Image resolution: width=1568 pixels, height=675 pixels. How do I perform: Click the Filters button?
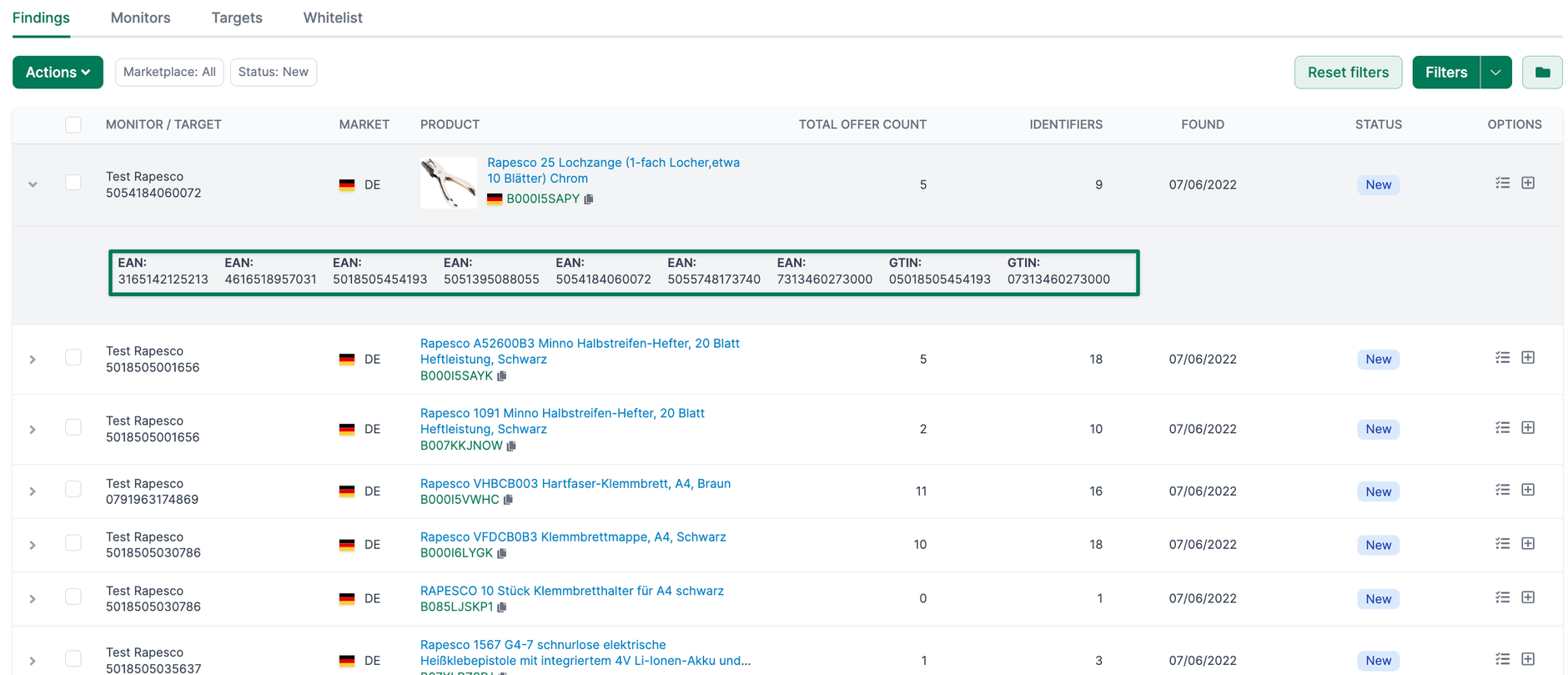(1446, 73)
